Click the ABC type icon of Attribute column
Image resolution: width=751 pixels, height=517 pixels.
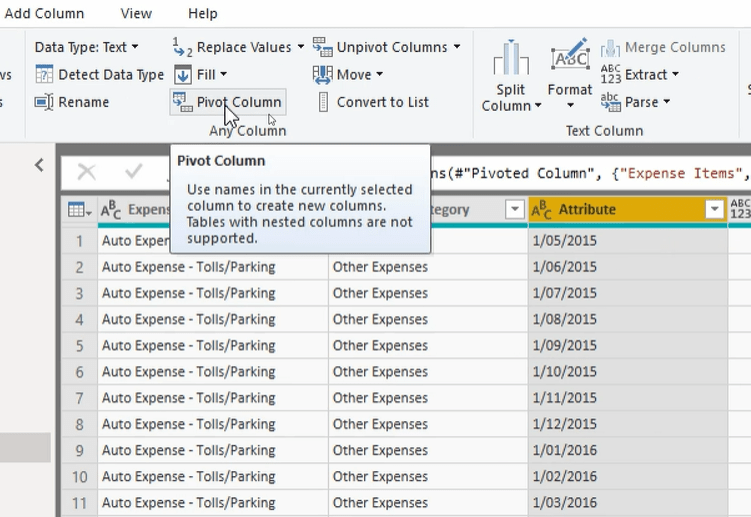tap(542, 209)
